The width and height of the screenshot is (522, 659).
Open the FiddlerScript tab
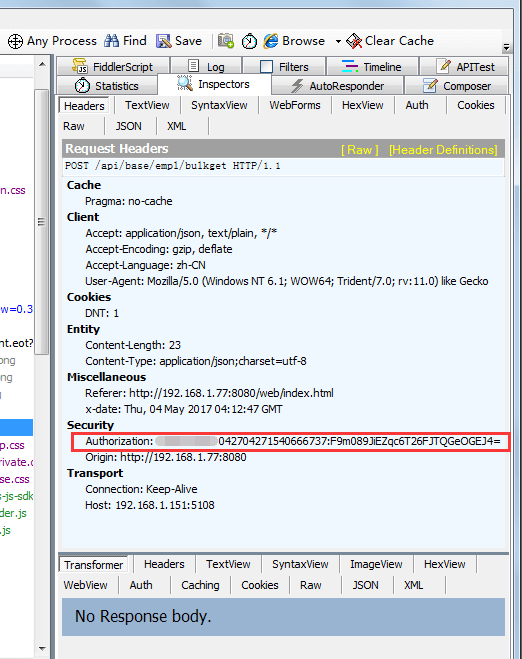(113, 66)
